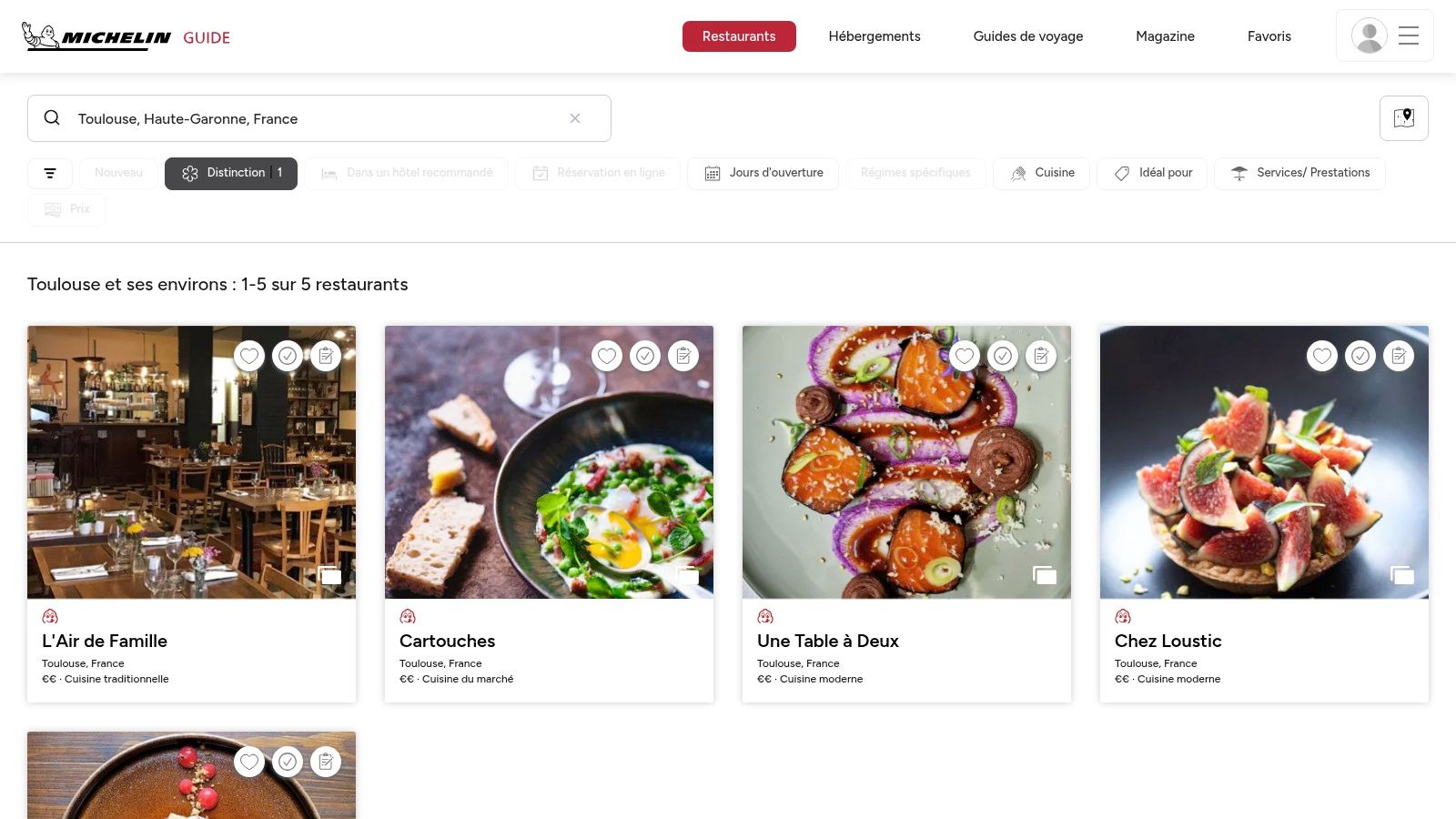Mark Cartouches as visited
This screenshot has width=1456, height=819.
(645, 356)
